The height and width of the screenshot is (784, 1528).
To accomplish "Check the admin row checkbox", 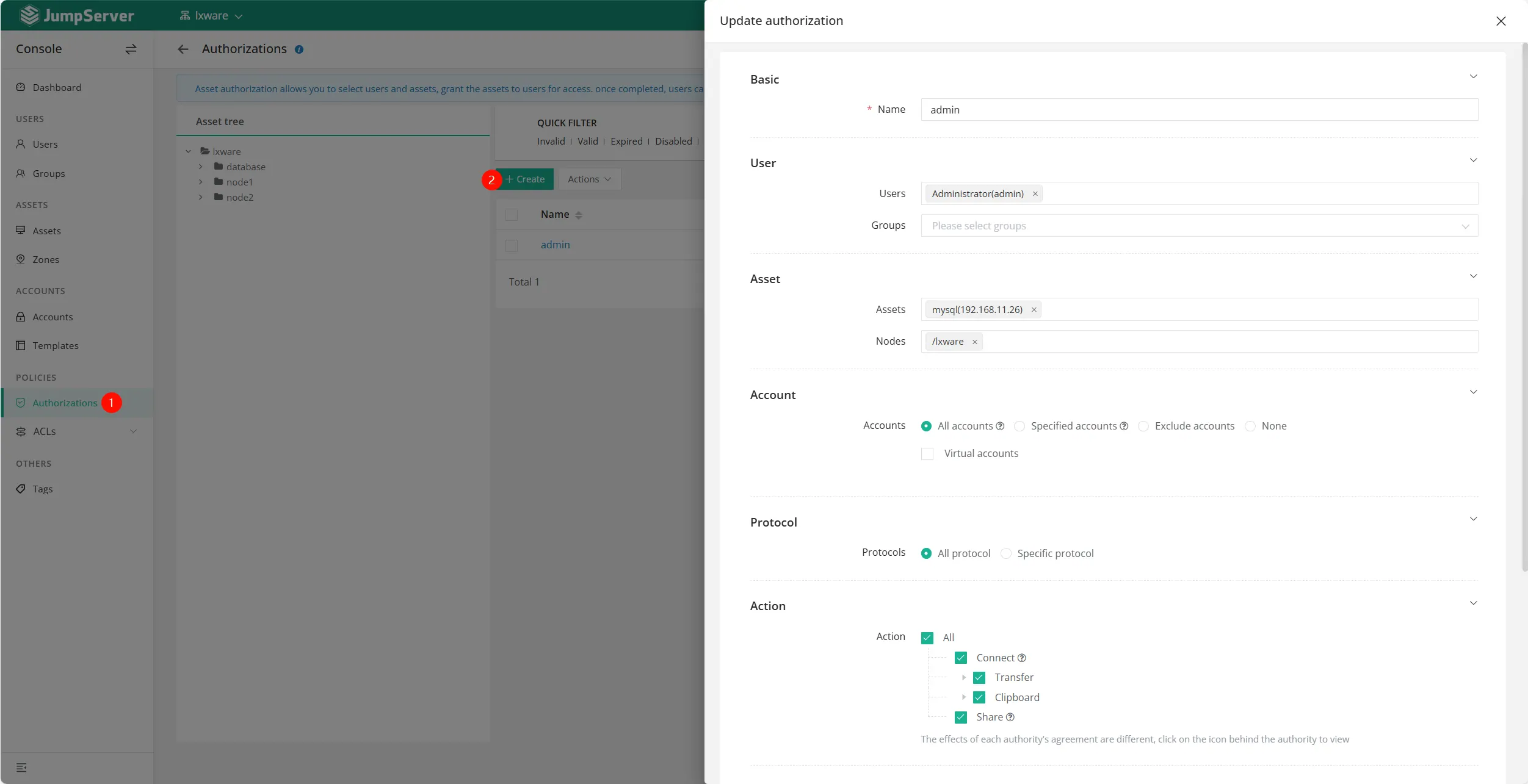I will click(512, 245).
